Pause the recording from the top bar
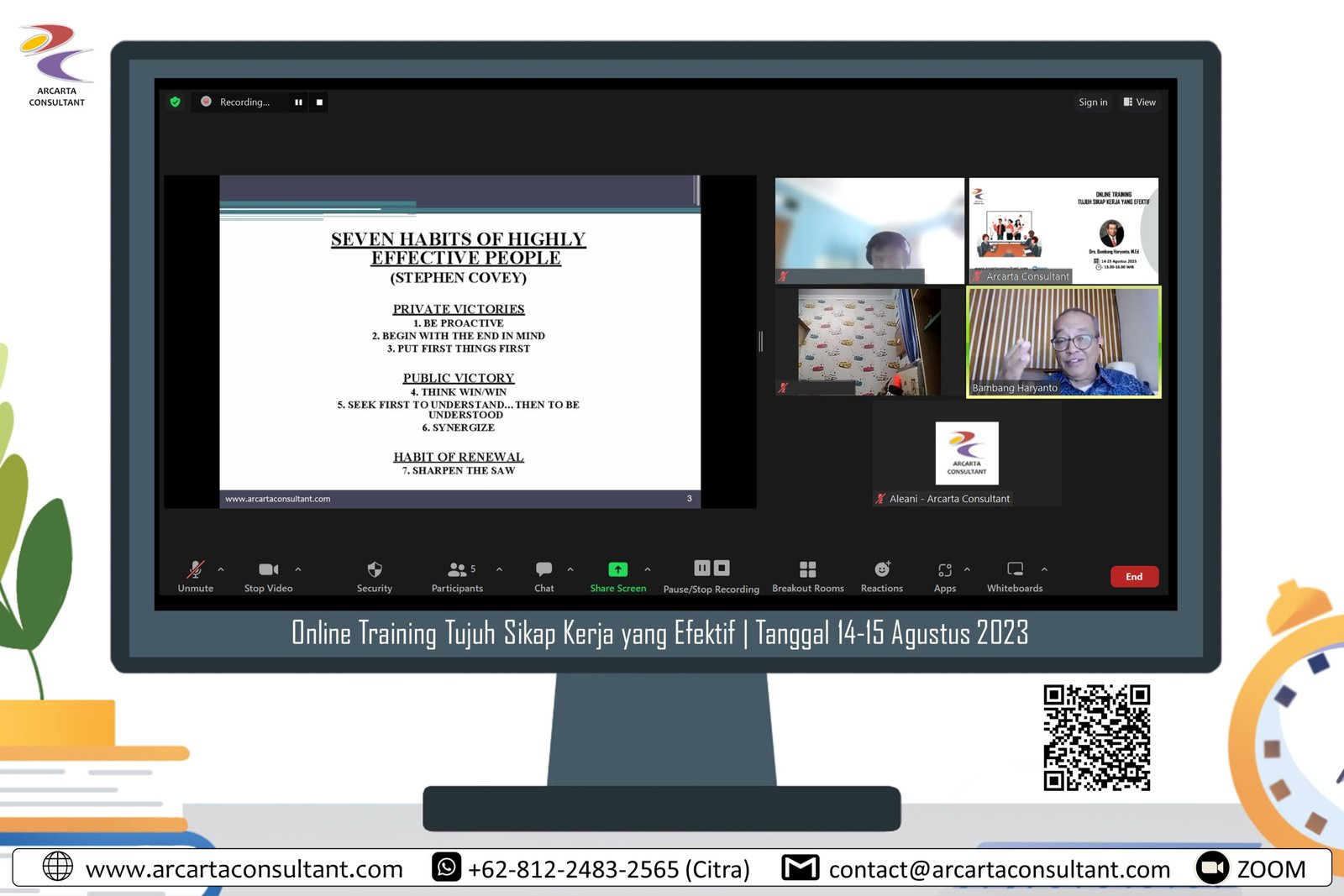Viewport: 1344px width, 896px height. pyautogui.click(x=298, y=102)
